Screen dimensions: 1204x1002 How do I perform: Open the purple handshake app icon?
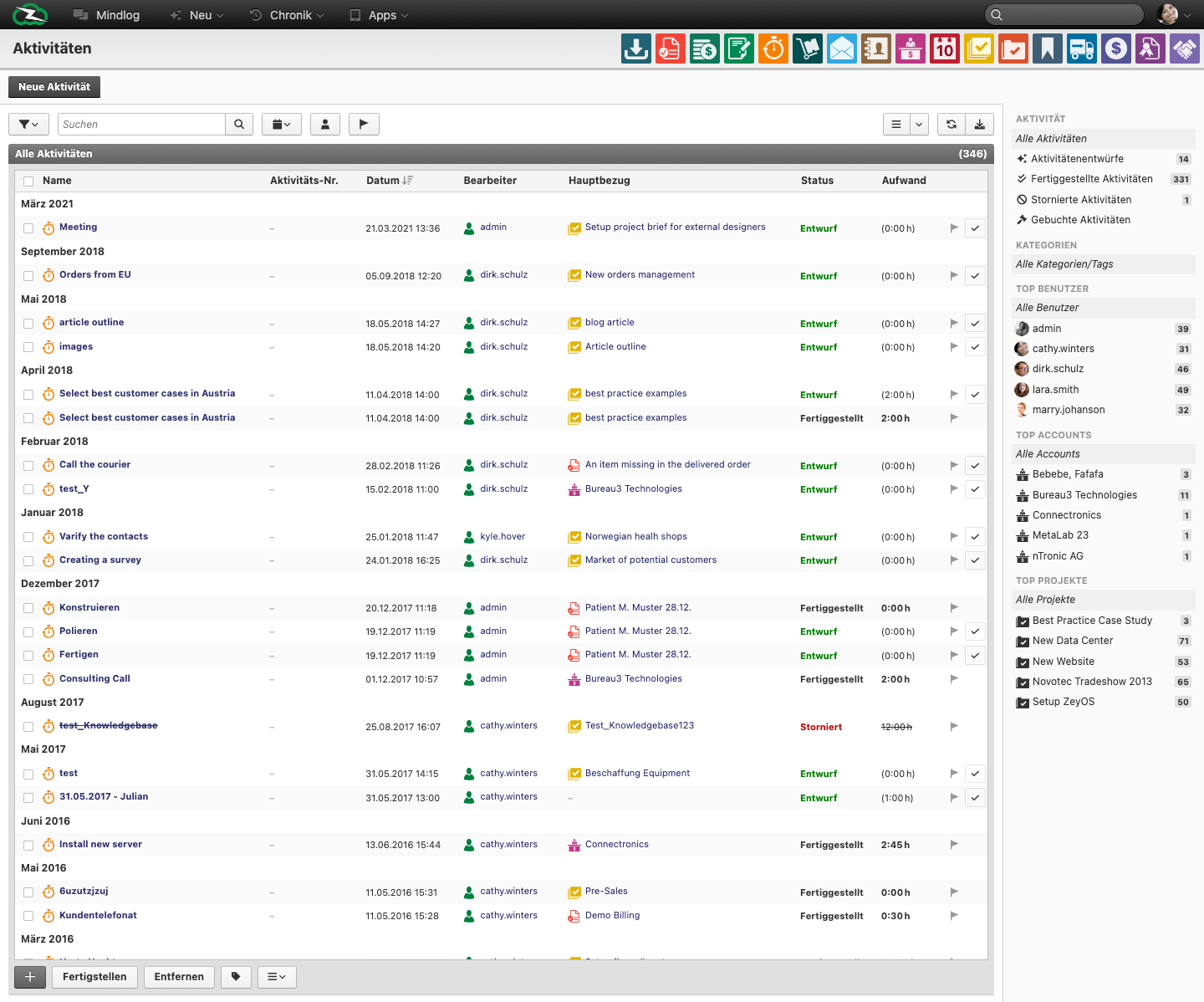pyautogui.click(x=1185, y=49)
